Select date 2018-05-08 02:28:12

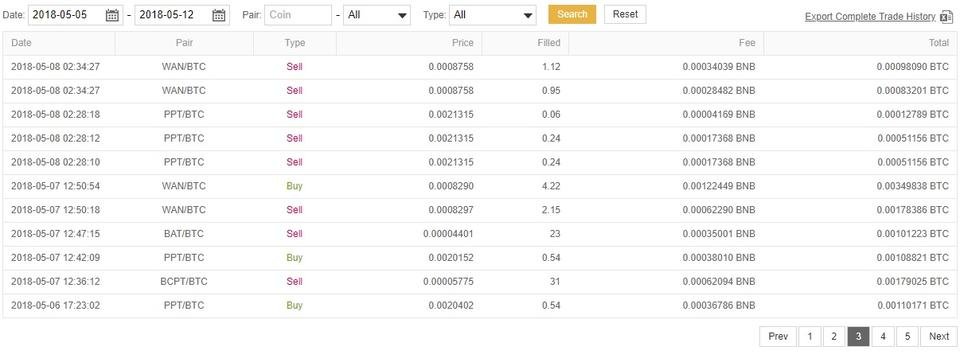coord(56,138)
